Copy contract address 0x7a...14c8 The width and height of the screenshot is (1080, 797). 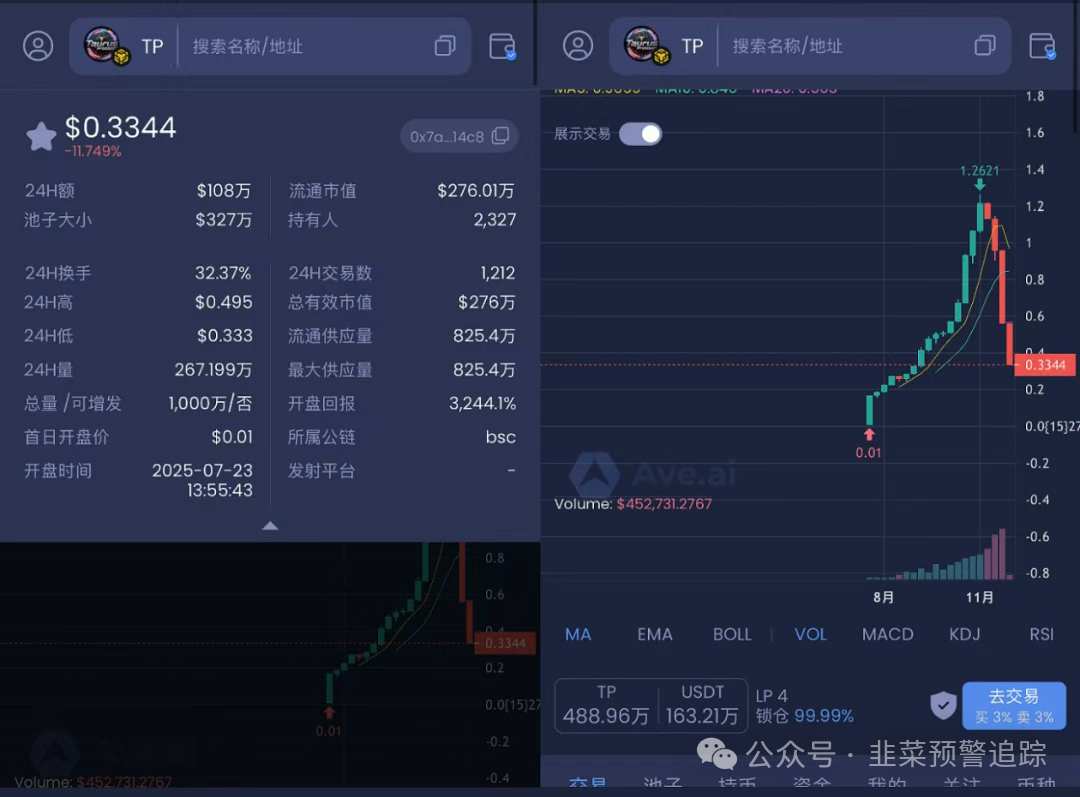501,137
